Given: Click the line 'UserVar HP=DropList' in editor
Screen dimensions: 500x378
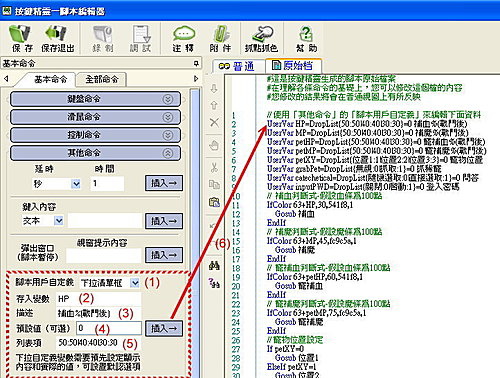Looking at the screenshot, I should [367, 124].
